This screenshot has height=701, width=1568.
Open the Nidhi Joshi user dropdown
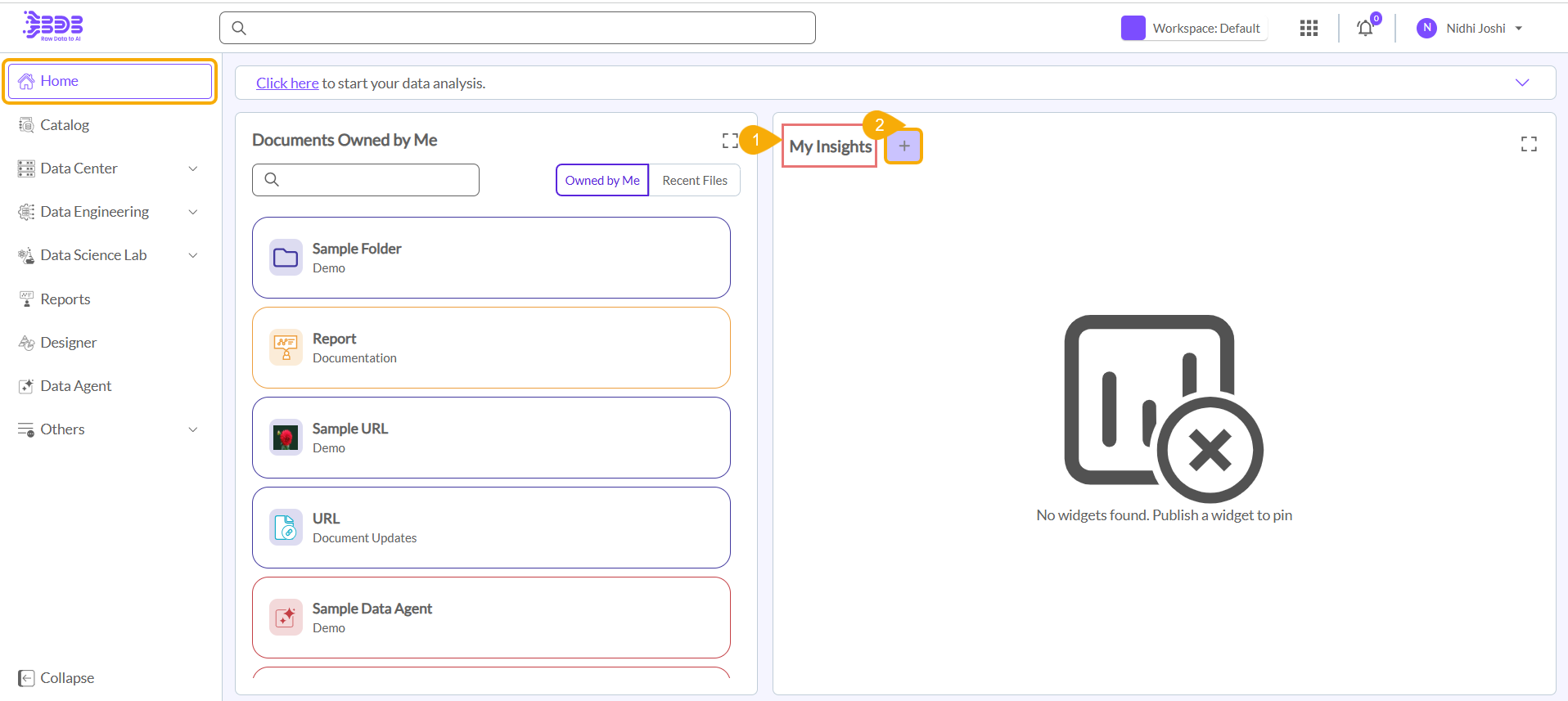[1470, 29]
